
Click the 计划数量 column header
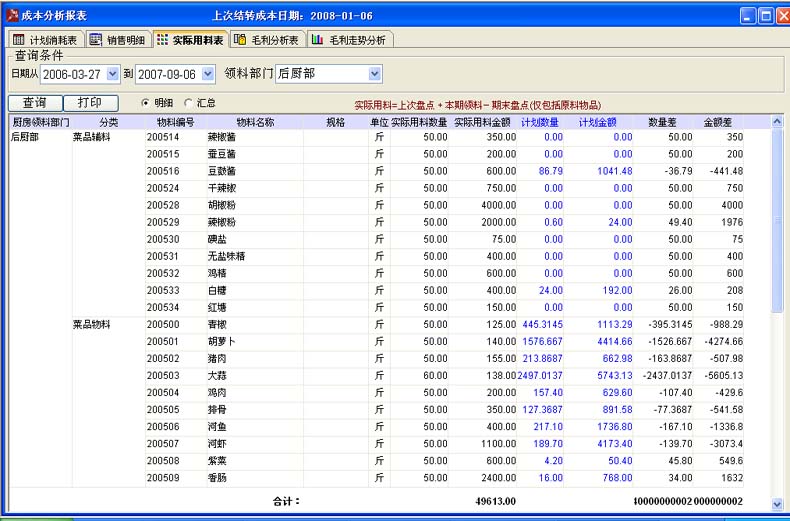click(538, 122)
